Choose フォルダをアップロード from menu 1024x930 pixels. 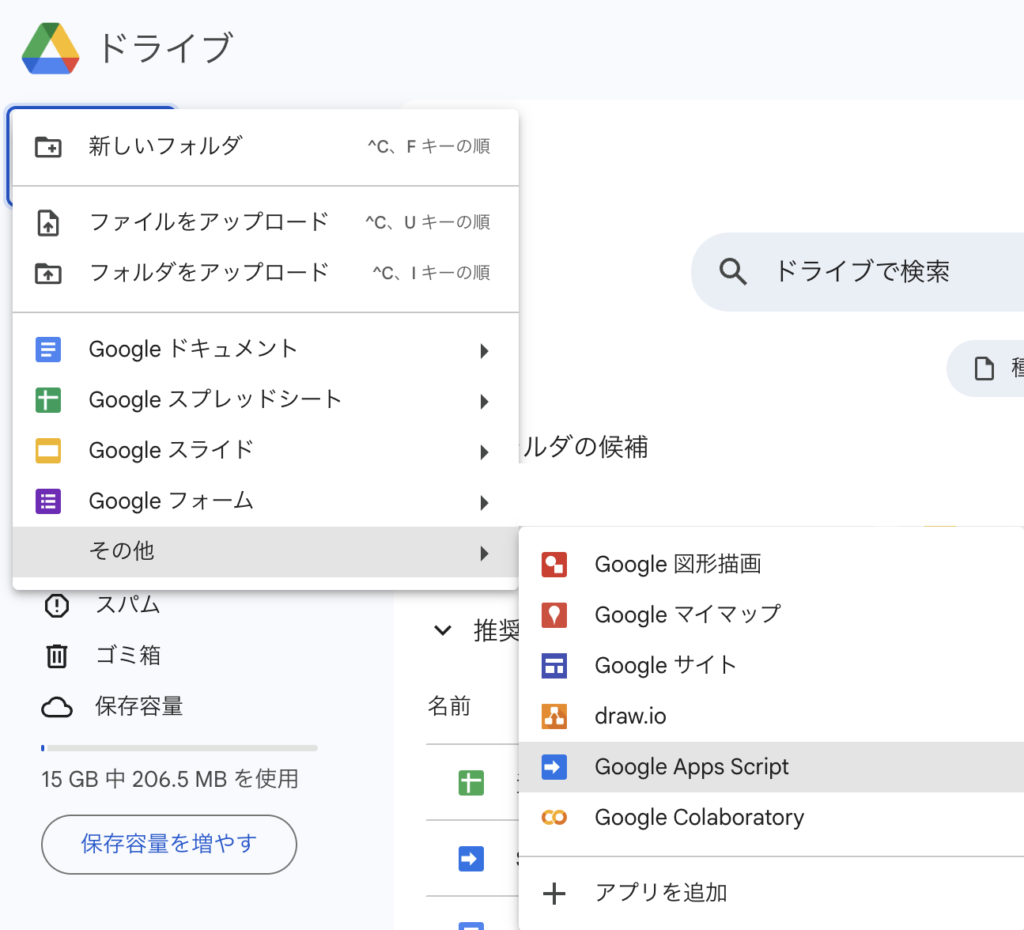click(265, 272)
